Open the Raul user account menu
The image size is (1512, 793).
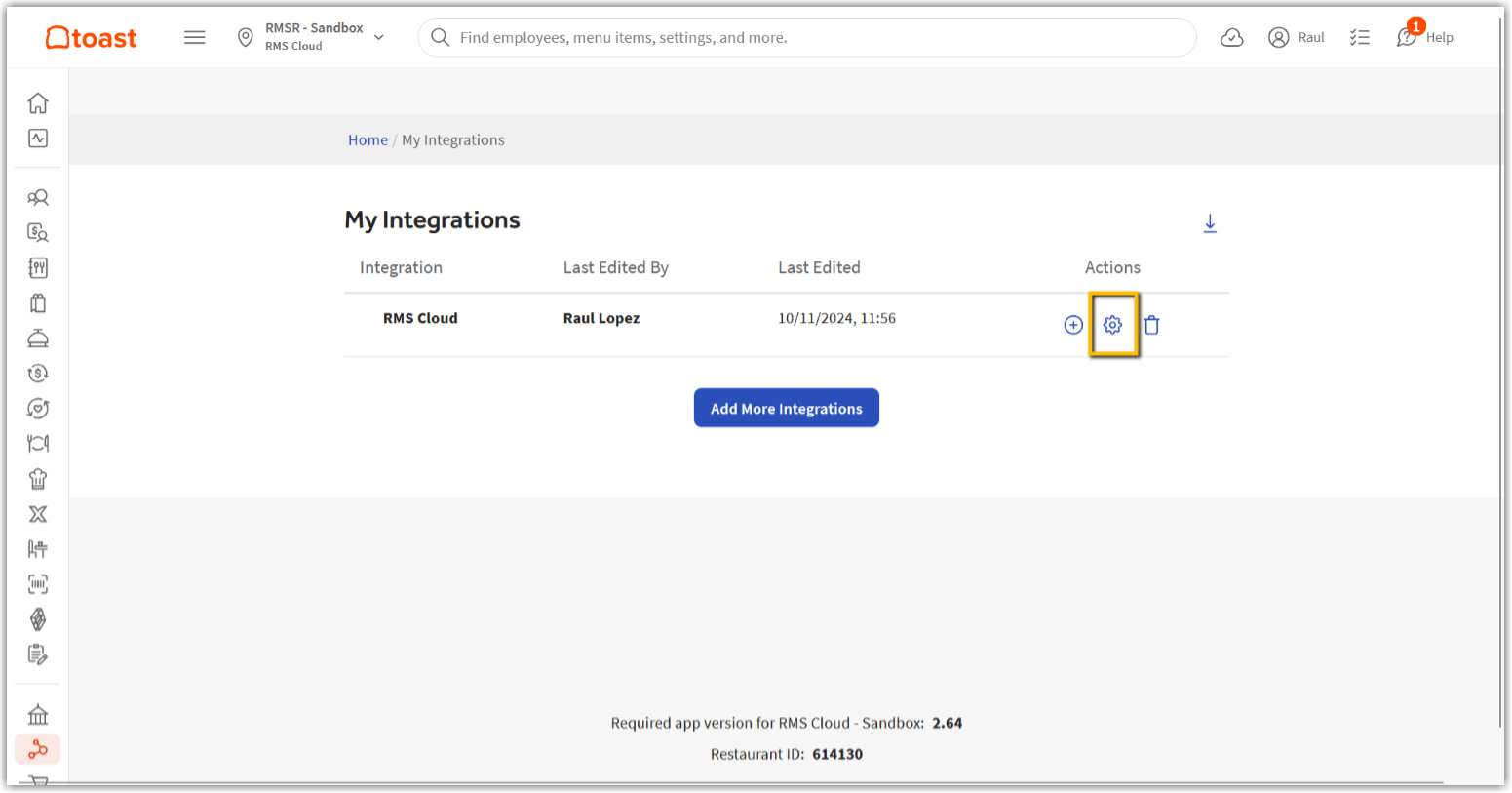click(x=1297, y=37)
